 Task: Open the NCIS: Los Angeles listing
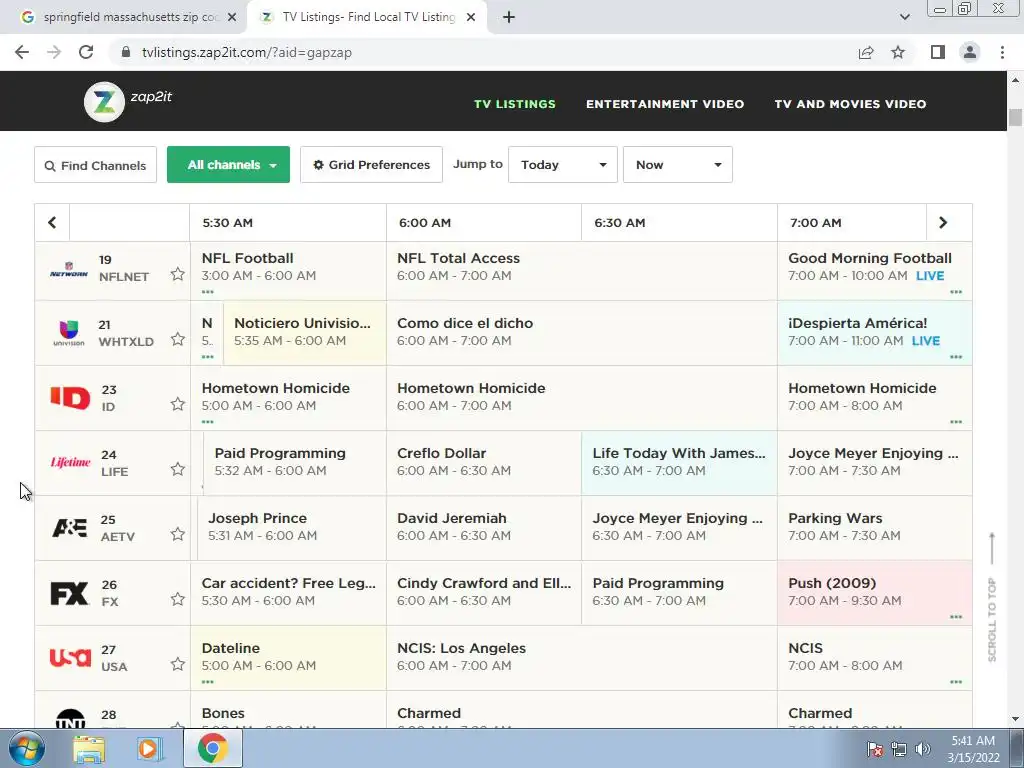(581, 657)
